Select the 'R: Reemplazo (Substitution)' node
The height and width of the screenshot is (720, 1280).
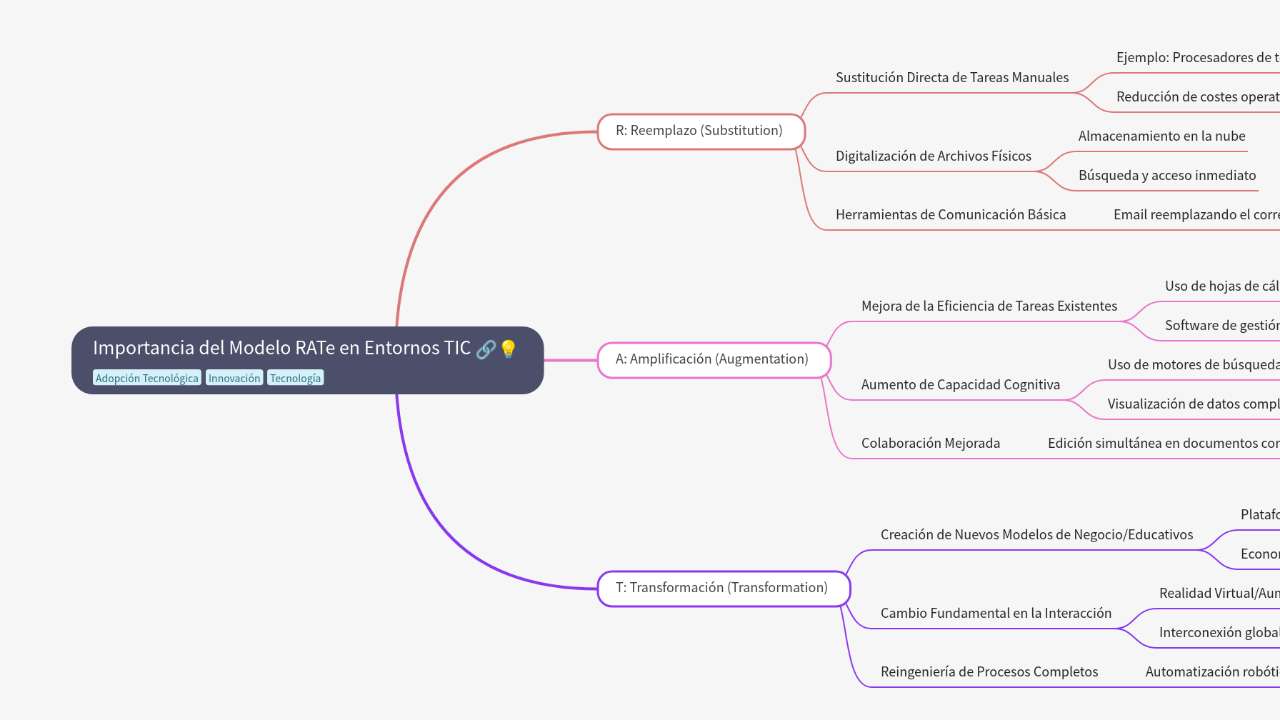tap(699, 131)
